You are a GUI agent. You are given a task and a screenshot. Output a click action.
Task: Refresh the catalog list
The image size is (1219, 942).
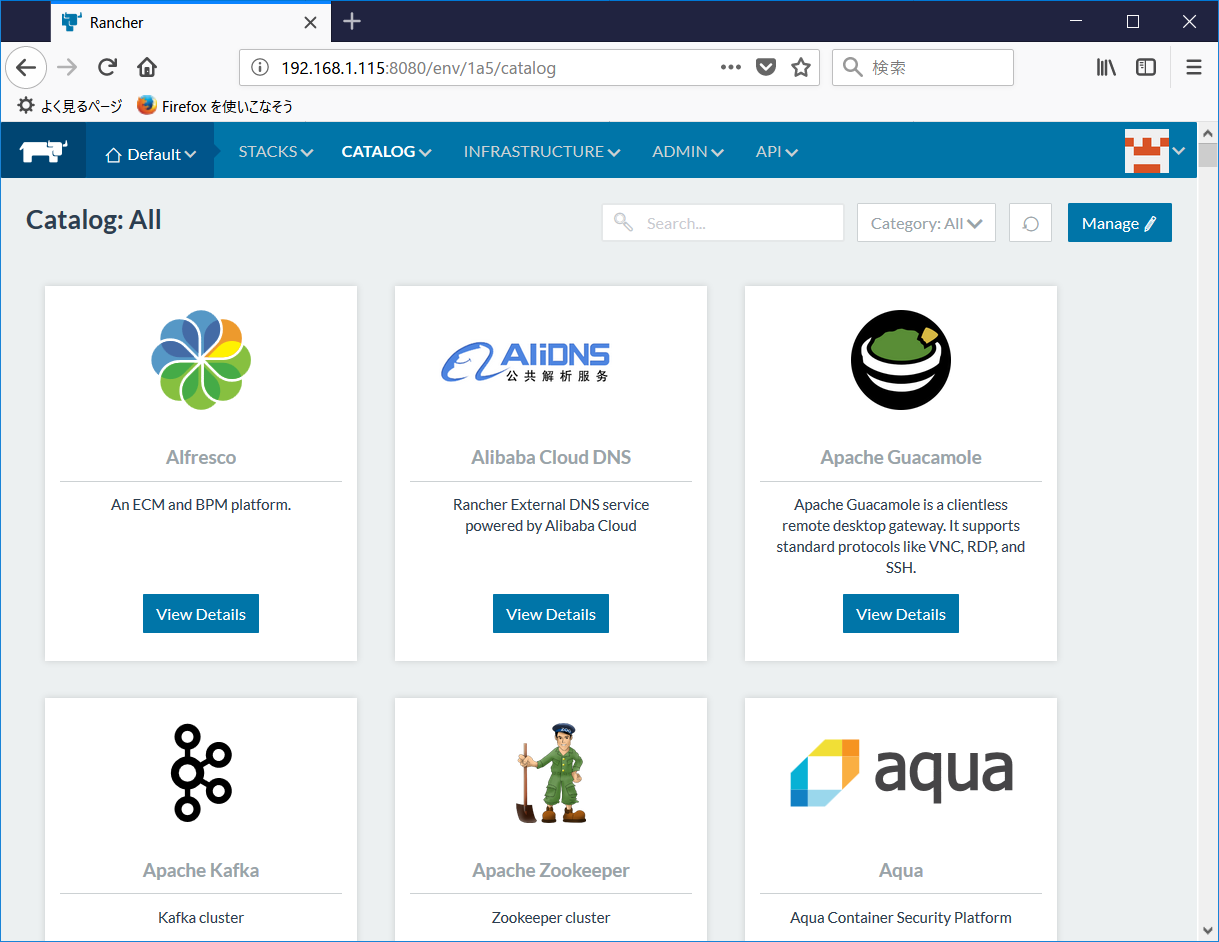[1031, 223]
